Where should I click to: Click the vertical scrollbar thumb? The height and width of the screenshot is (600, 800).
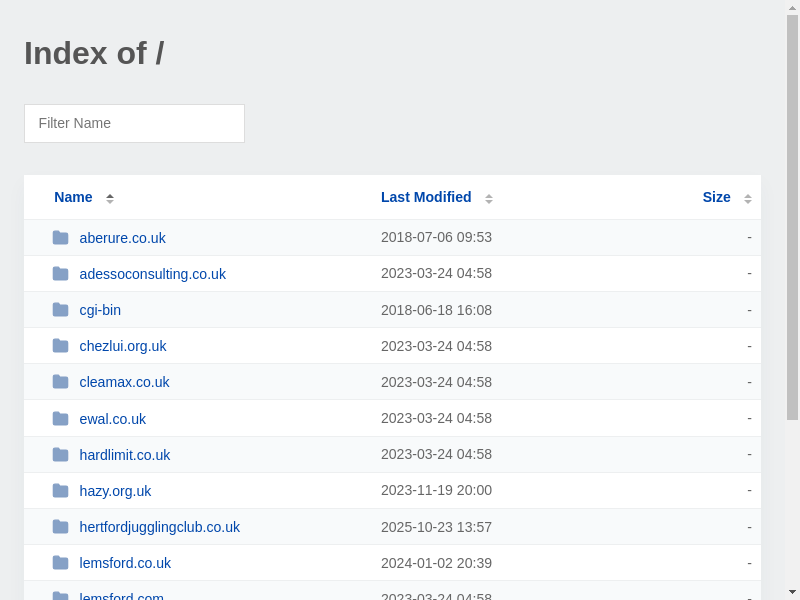click(x=792, y=215)
